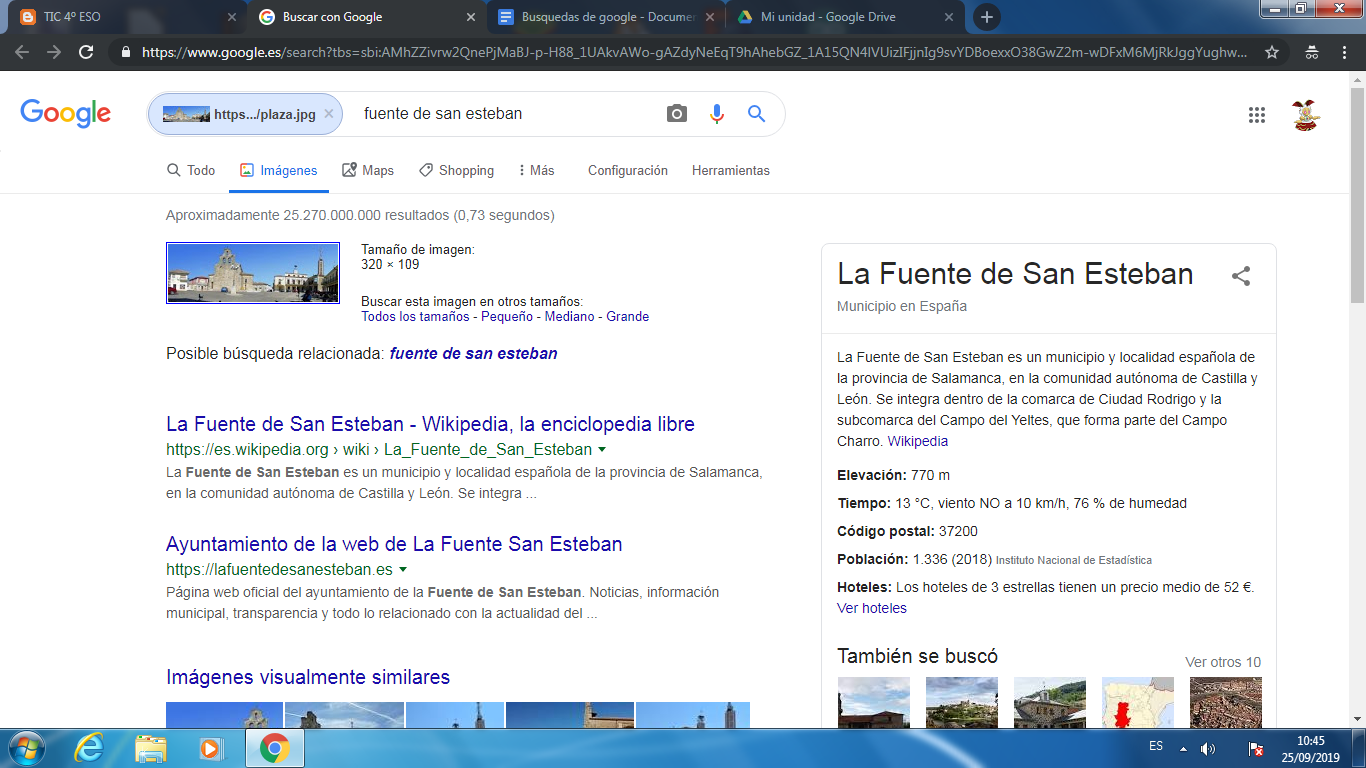Open the Pequeño size link
The height and width of the screenshot is (768, 1366).
click(x=508, y=317)
